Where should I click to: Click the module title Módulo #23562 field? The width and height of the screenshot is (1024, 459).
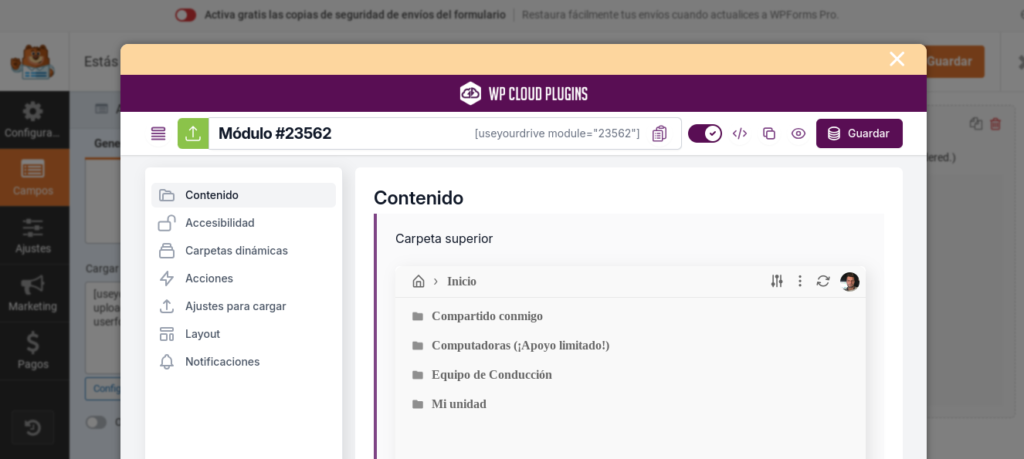(275, 134)
